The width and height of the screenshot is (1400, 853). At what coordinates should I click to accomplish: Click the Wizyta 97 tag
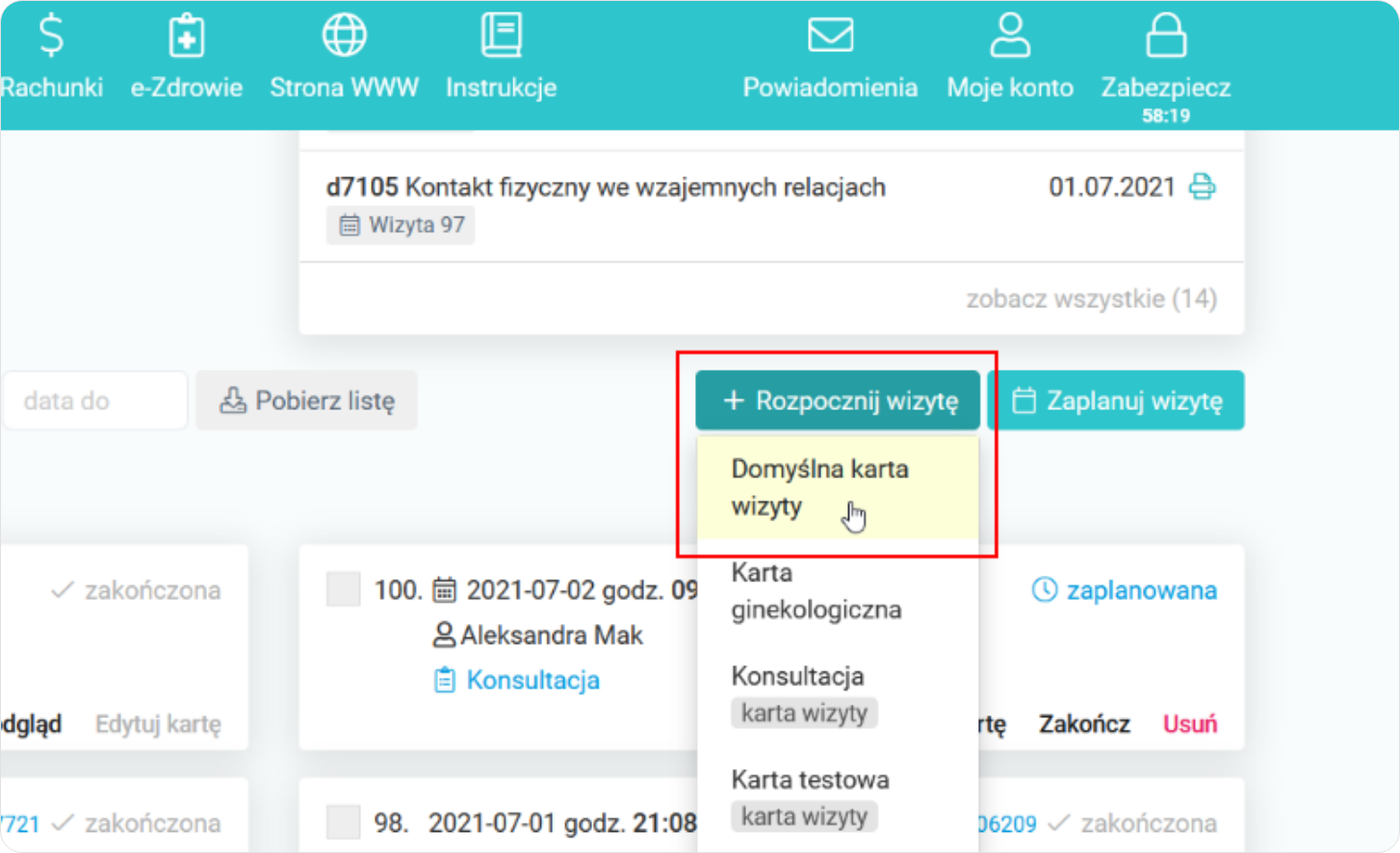(x=401, y=225)
